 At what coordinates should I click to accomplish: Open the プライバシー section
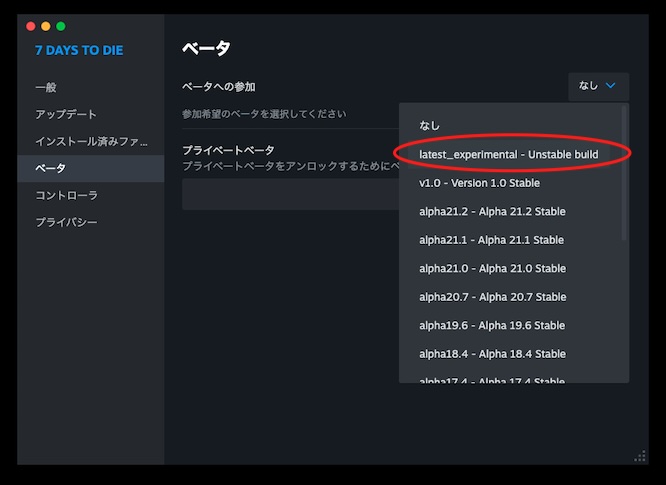pyautogui.click(x=66, y=222)
